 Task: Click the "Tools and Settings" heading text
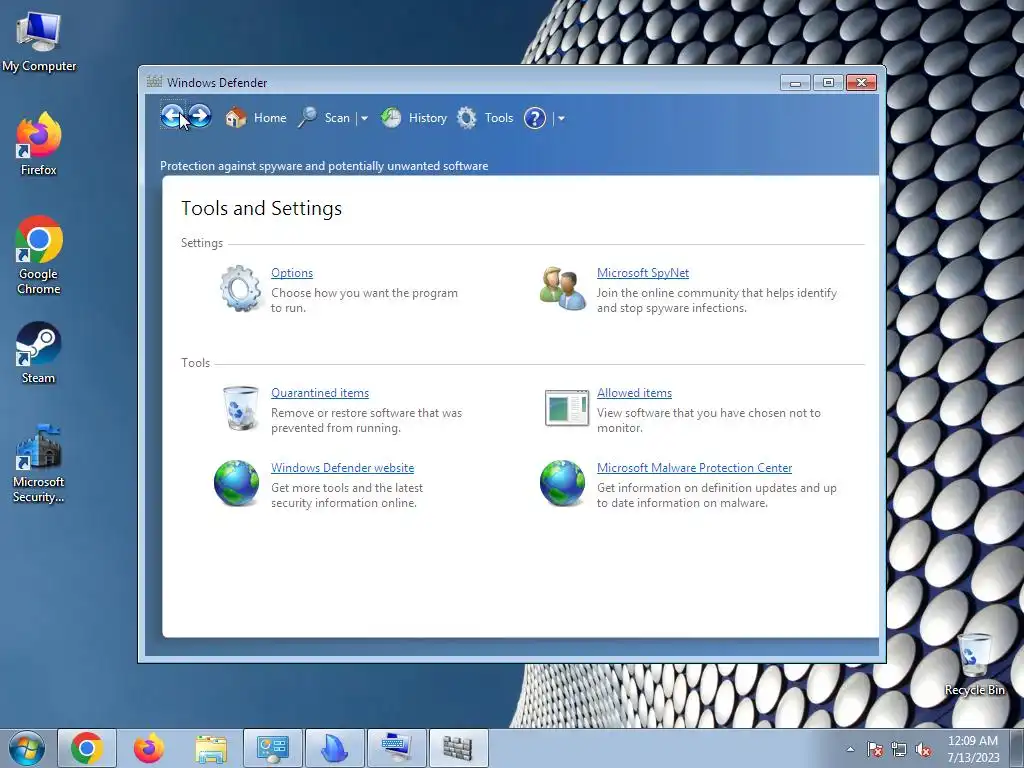(x=261, y=208)
